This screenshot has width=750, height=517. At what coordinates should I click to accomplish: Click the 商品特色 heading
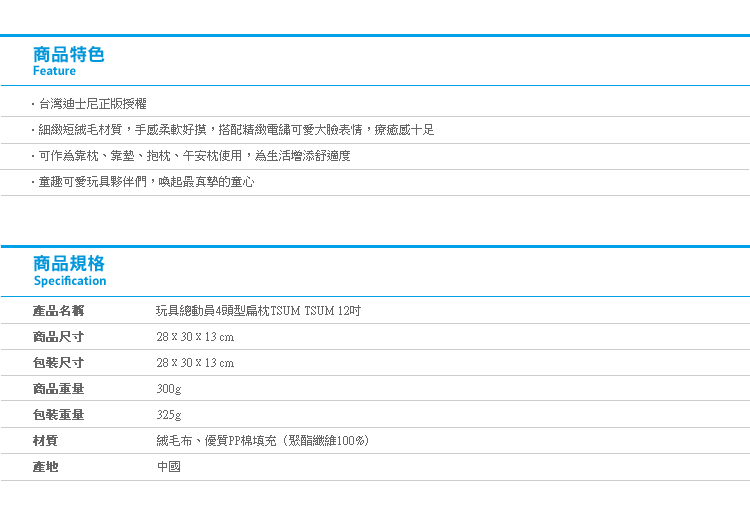[68, 55]
